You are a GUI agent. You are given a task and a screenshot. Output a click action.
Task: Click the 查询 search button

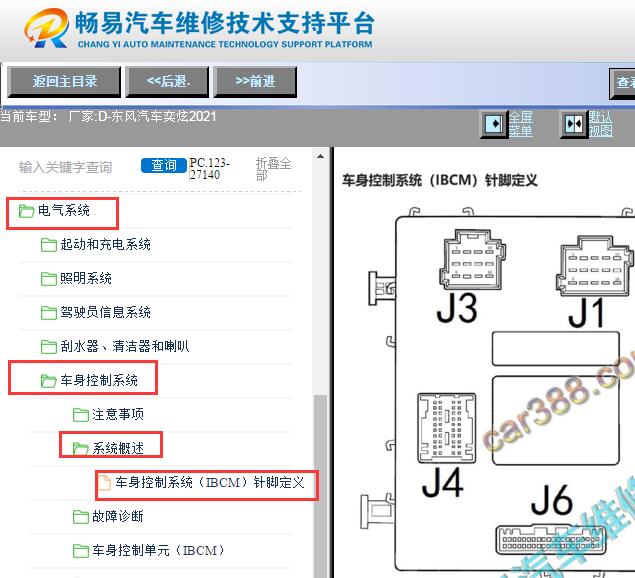pos(164,165)
